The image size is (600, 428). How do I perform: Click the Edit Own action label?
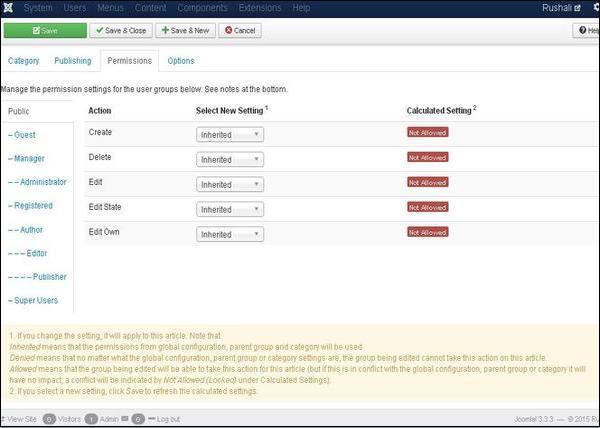pyautogui.click(x=104, y=232)
